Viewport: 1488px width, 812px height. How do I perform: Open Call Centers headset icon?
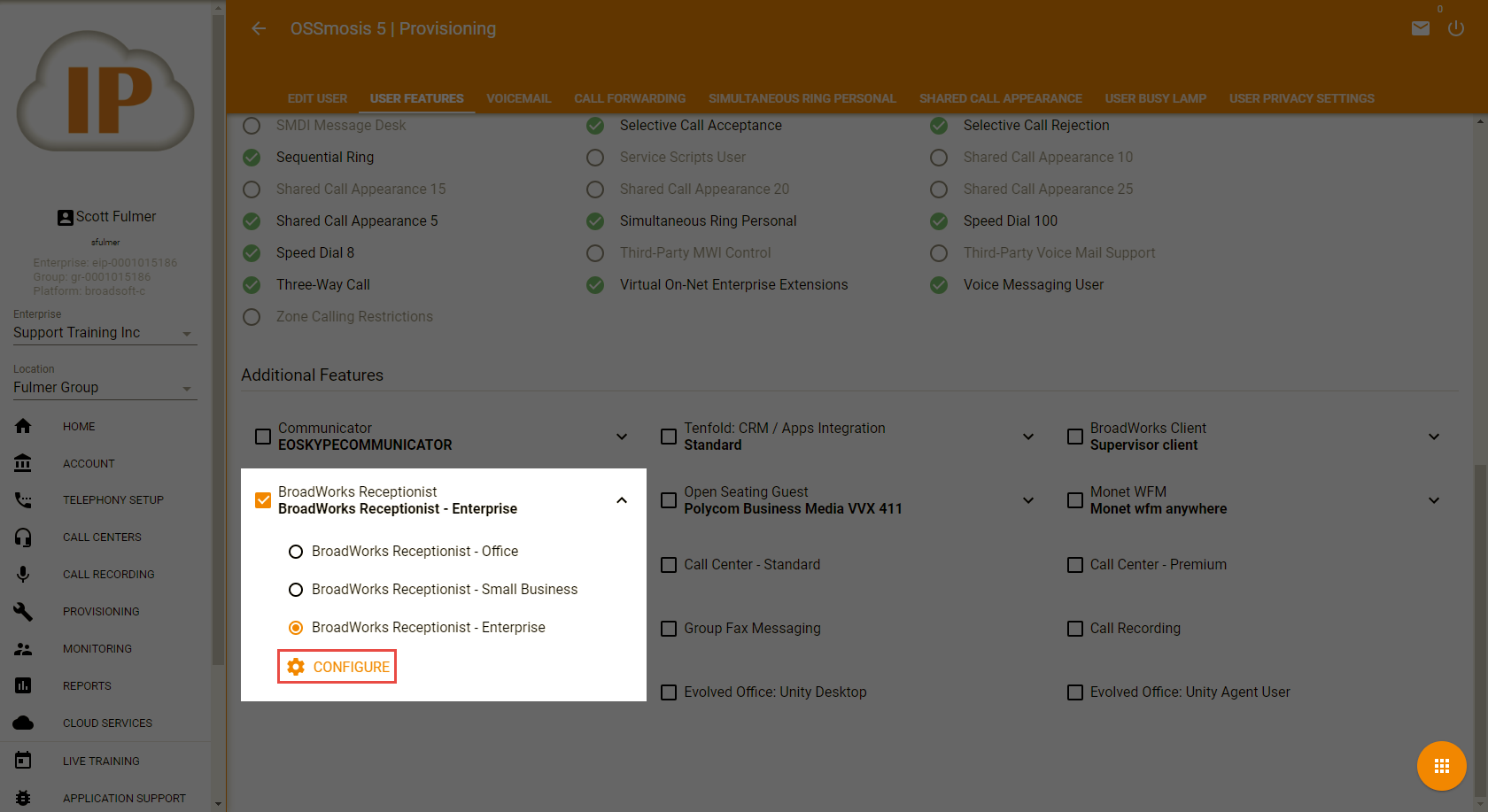tap(24, 537)
